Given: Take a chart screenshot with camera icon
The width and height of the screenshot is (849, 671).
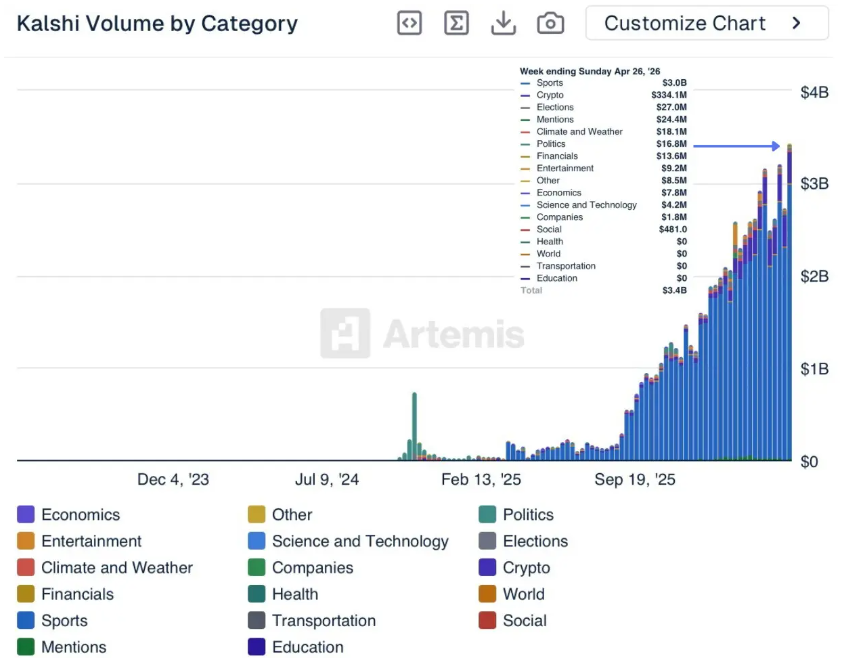Looking at the screenshot, I should [550, 23].
